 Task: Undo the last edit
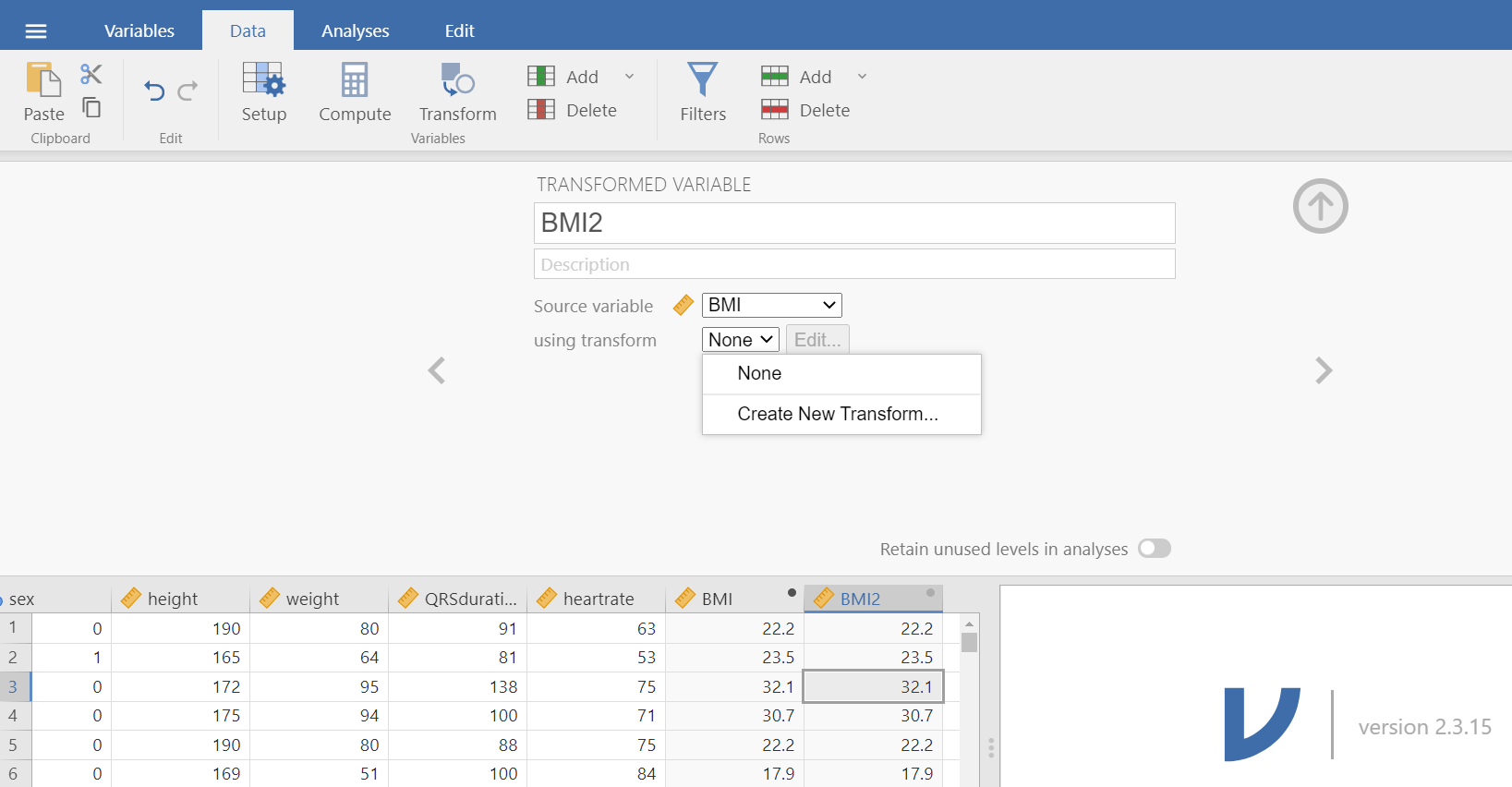click(x=154, y=91)
